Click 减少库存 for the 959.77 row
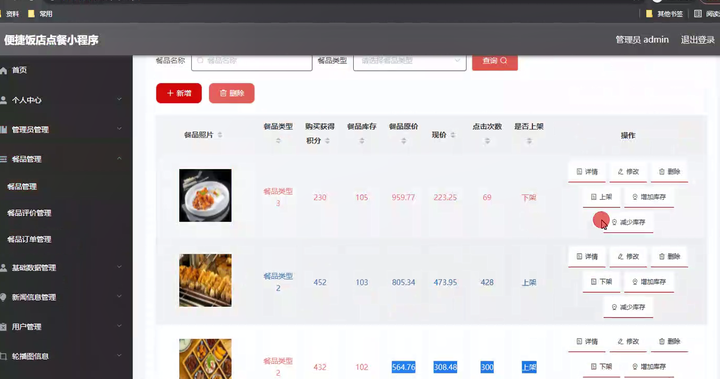Screen dimensions: 720x379 628,222
